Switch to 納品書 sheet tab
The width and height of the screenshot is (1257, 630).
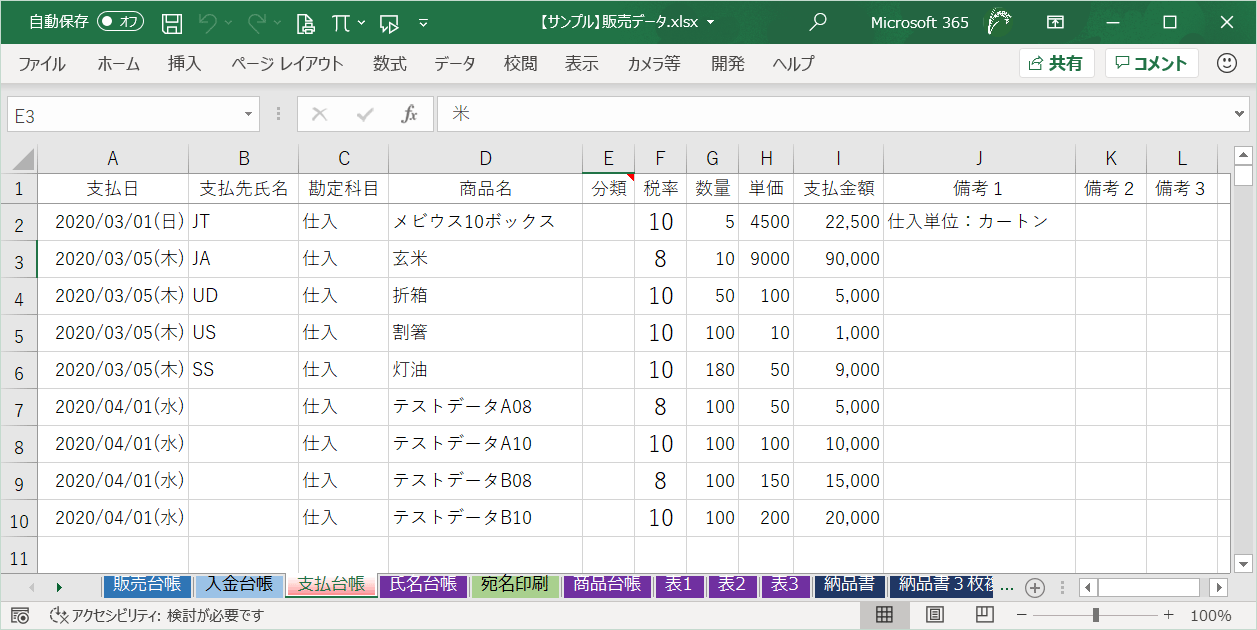(850, 585)
